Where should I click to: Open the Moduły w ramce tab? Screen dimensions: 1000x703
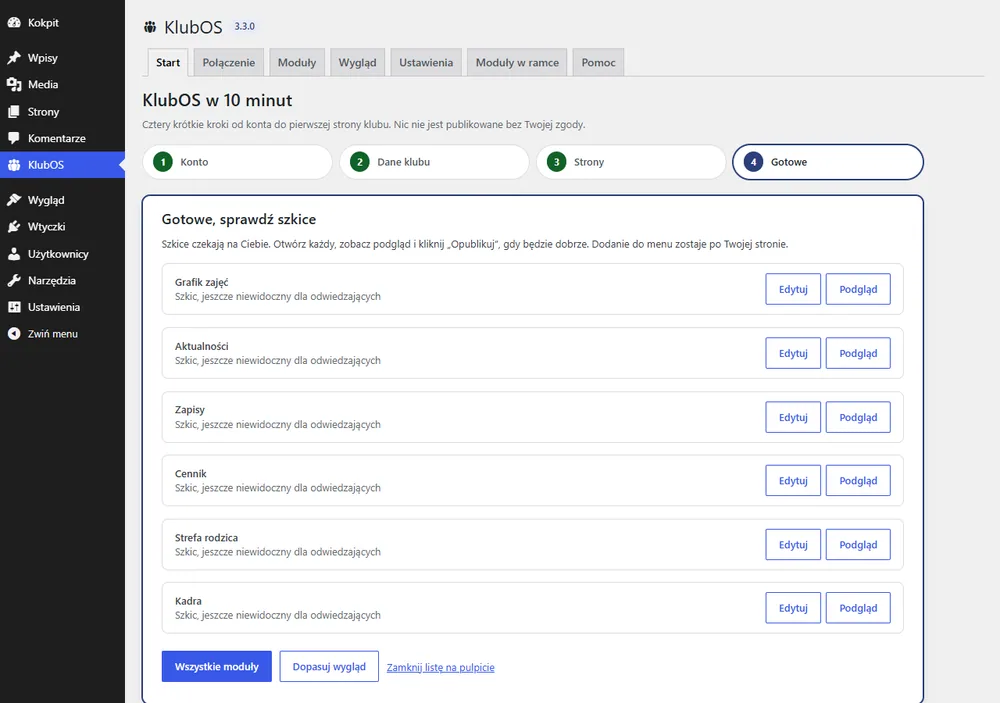point(517,63)
